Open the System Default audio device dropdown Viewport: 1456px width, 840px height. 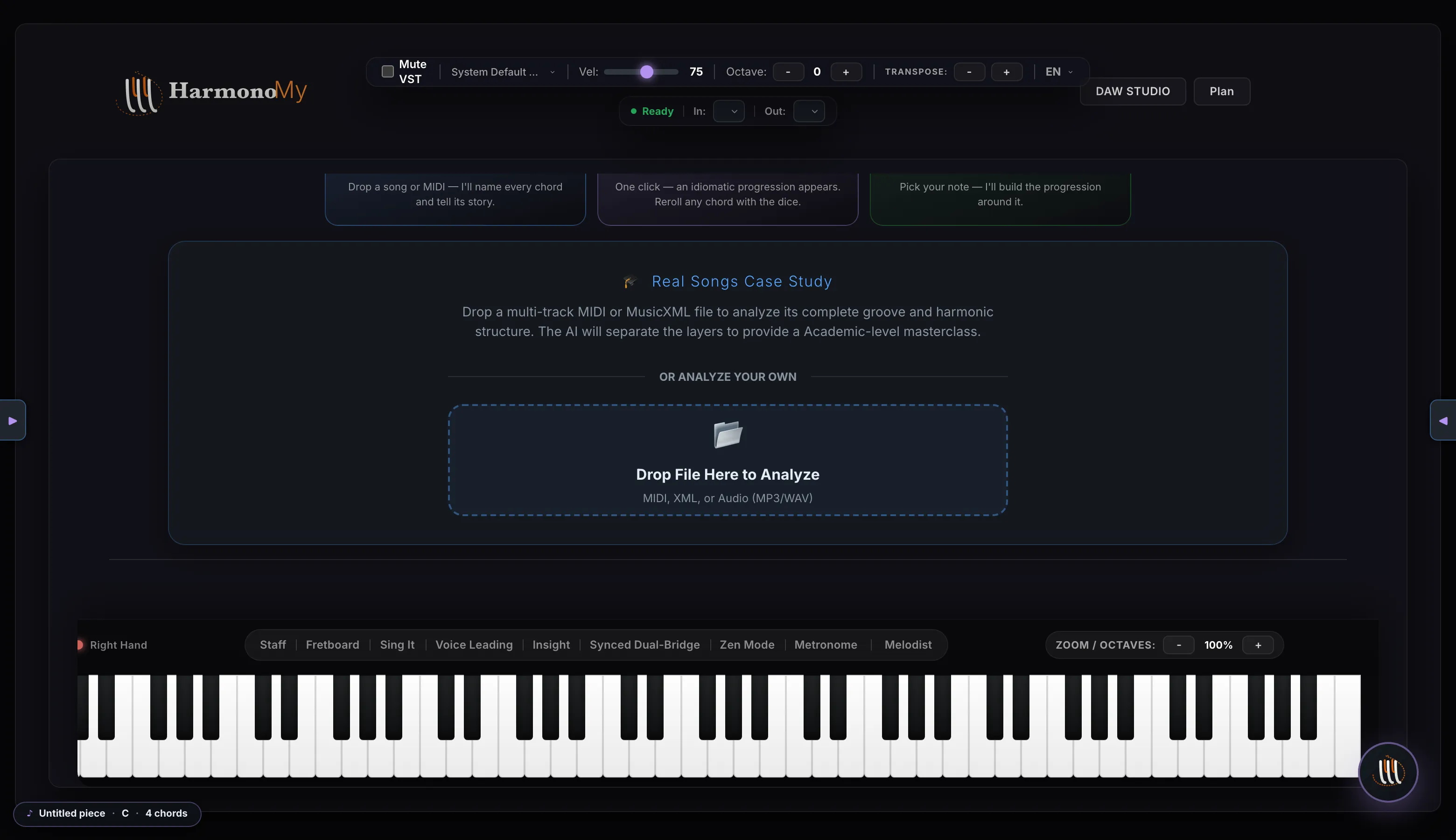pyautogui.click(x=503, y=72)
